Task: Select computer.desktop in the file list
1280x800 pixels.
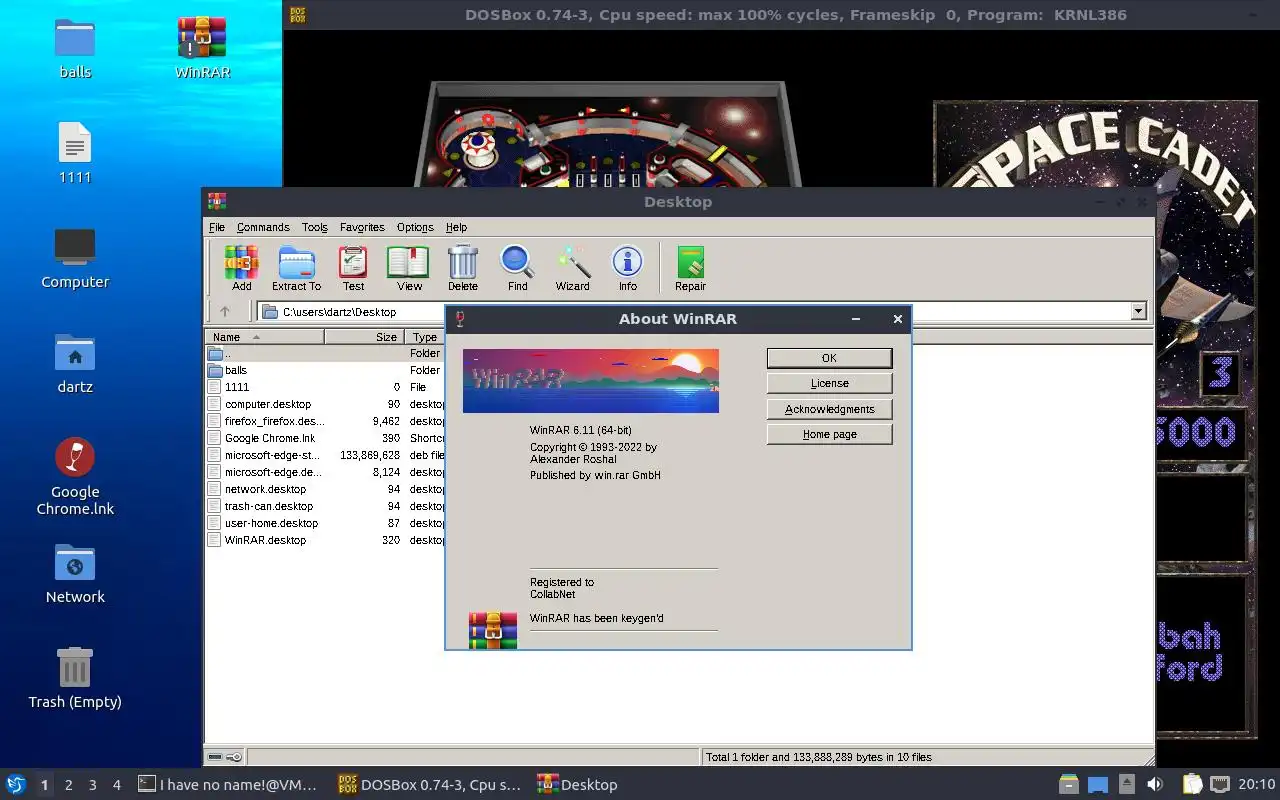Action: (325, 404)
